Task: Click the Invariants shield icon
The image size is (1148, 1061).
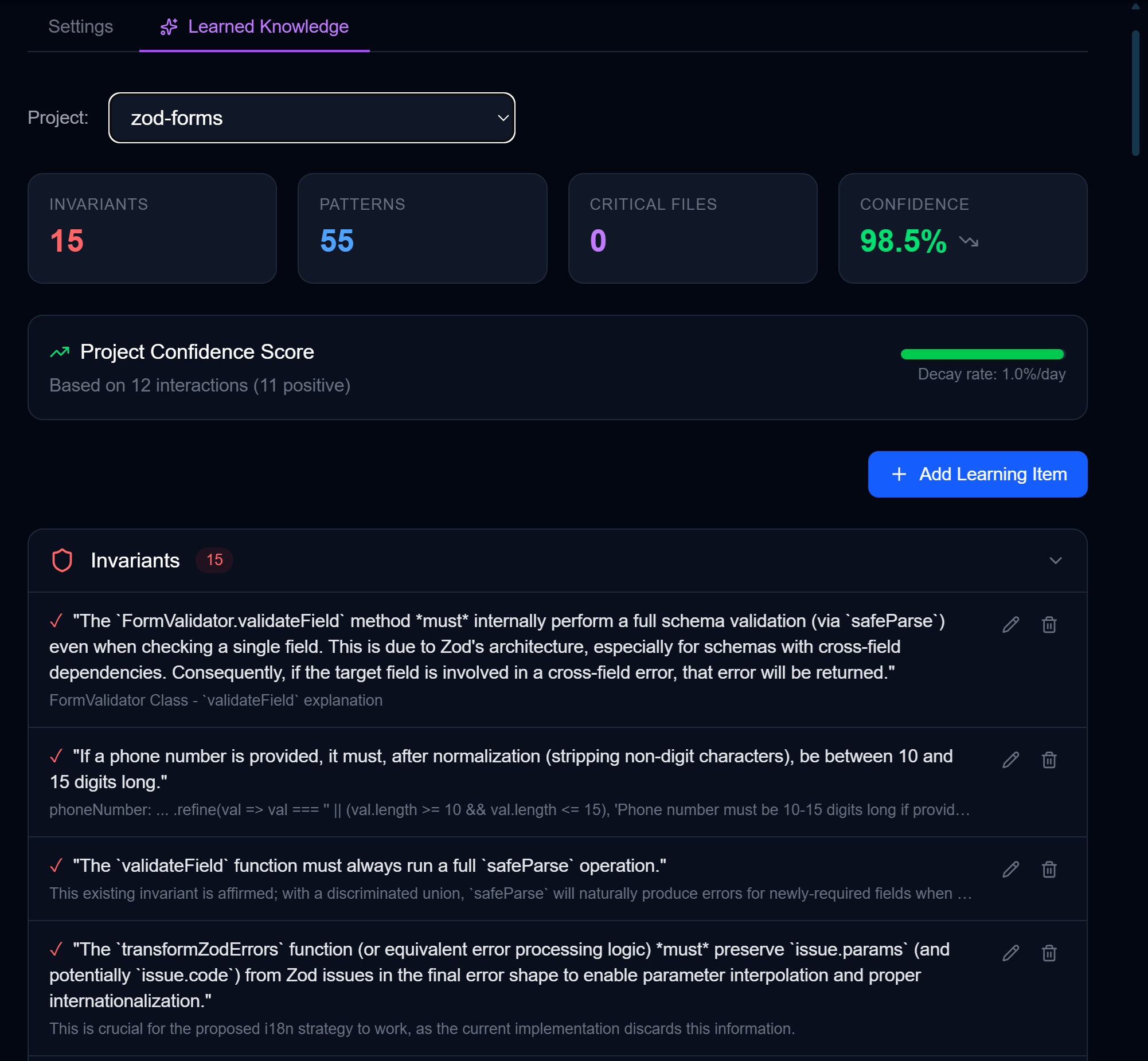Action: tap(62, 561)
